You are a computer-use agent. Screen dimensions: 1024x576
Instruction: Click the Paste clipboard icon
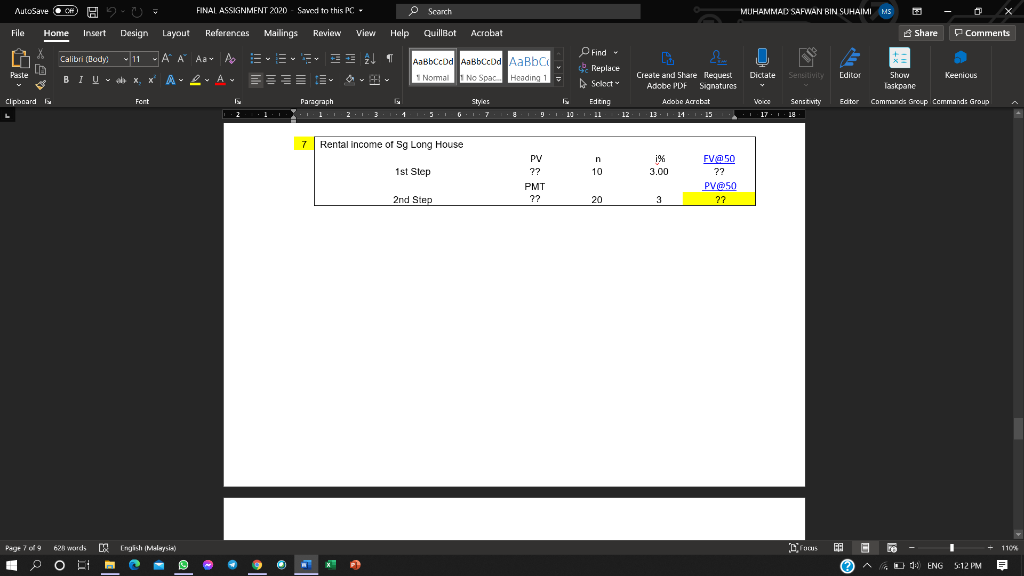20,59
